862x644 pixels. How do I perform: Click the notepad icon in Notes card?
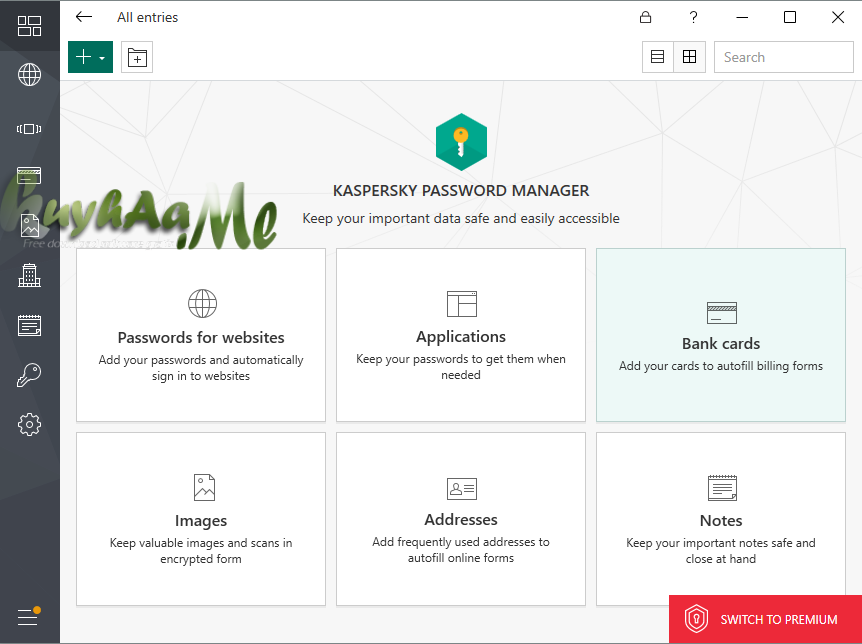pyautogui.click(x=722, y=488)
